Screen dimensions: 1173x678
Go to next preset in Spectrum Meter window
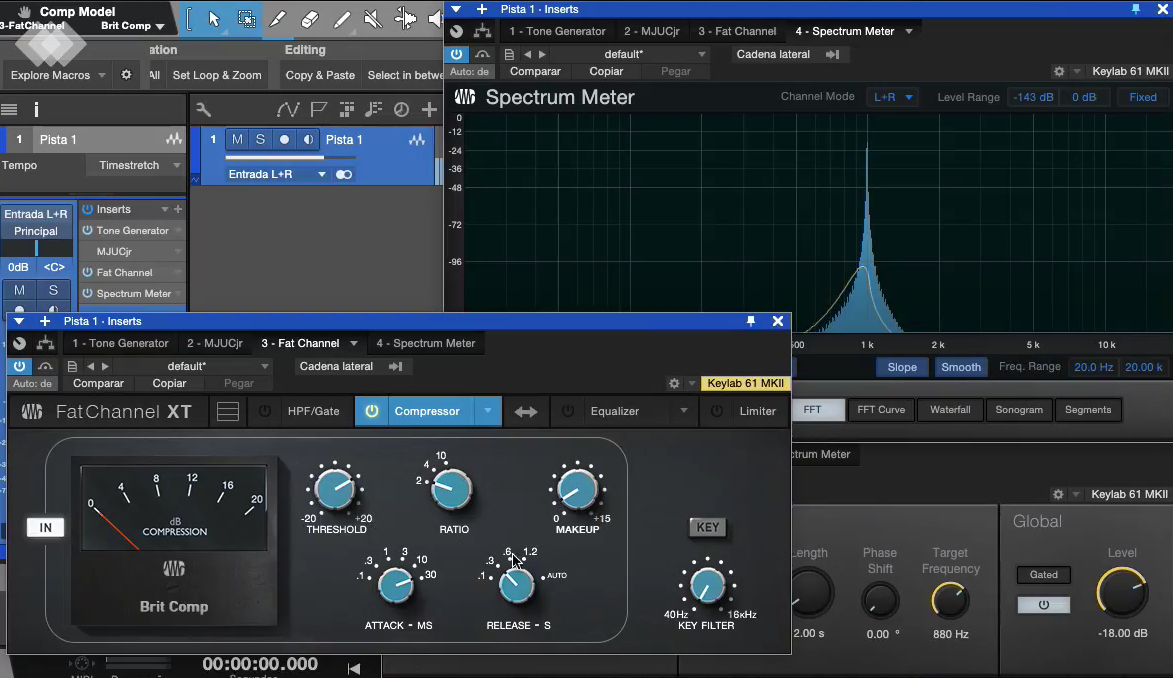coord(542,54)
